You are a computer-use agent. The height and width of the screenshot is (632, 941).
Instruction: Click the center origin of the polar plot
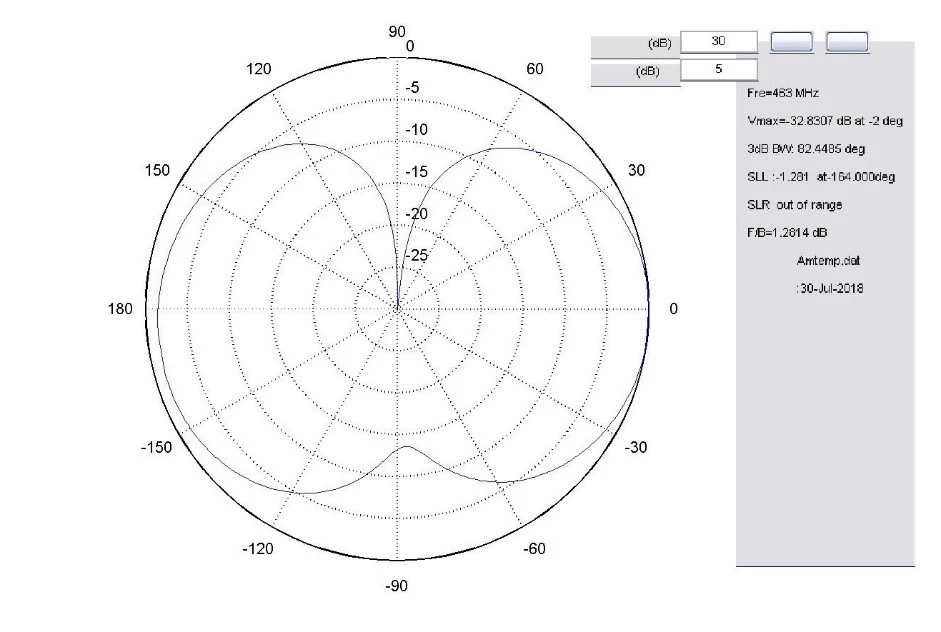(x=397, y=309)
